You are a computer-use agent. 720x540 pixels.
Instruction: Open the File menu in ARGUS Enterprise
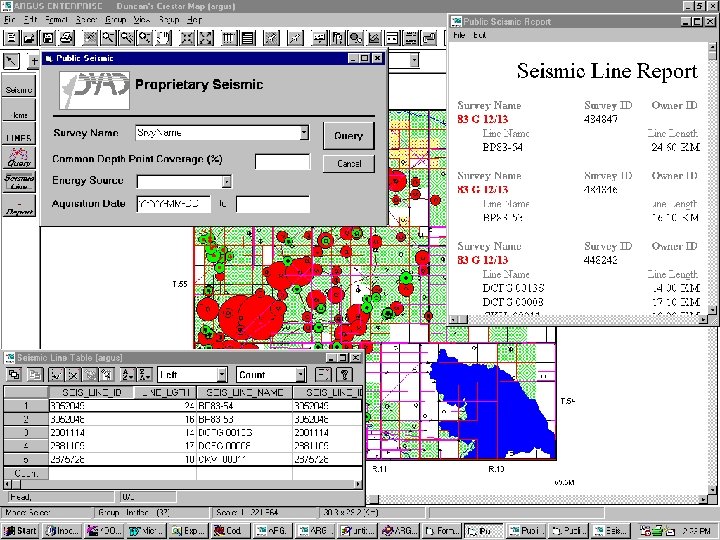click(9, 20)
